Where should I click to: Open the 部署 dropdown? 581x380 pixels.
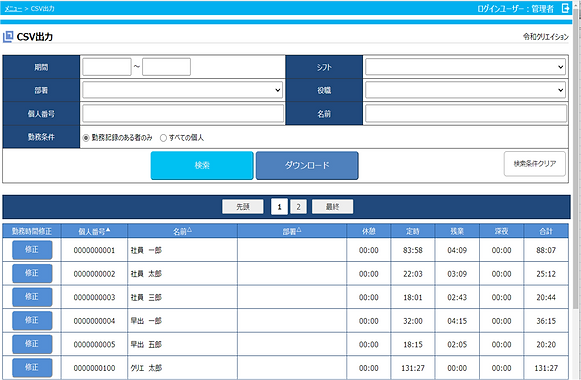point(182,90)
